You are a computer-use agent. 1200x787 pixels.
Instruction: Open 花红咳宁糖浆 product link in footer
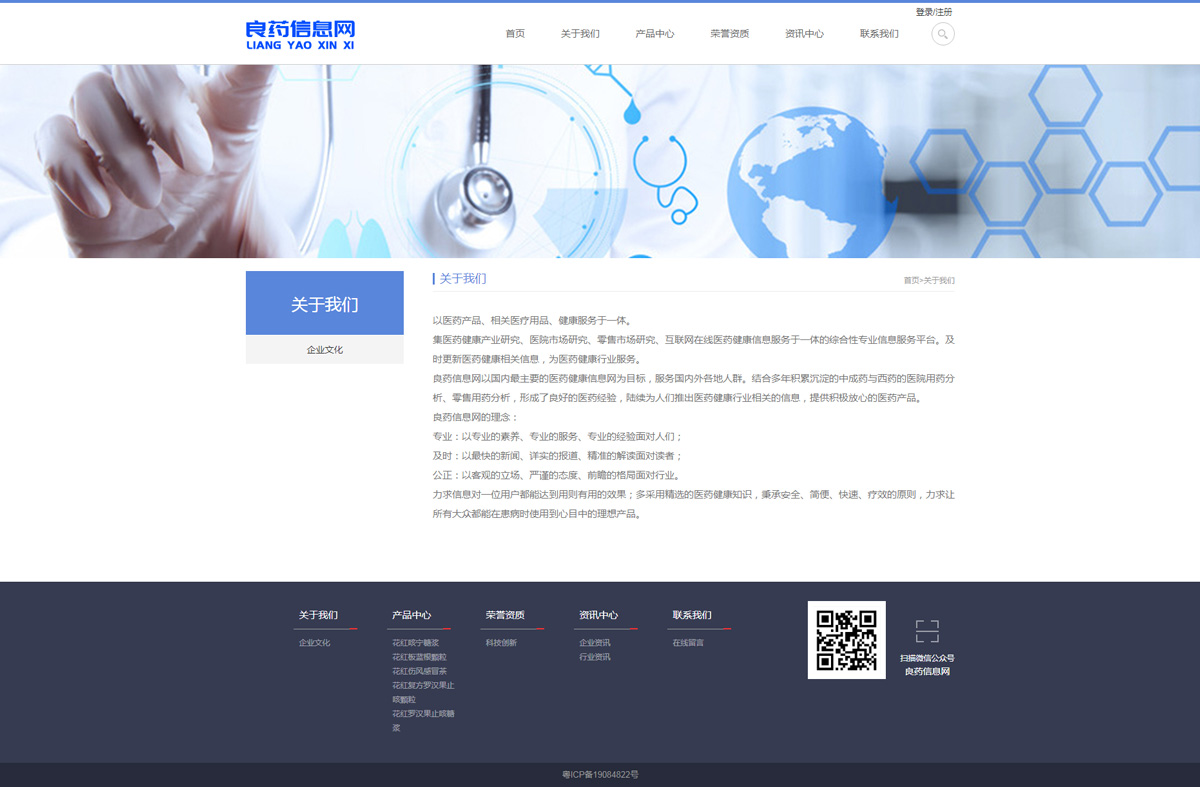[415, 643]
